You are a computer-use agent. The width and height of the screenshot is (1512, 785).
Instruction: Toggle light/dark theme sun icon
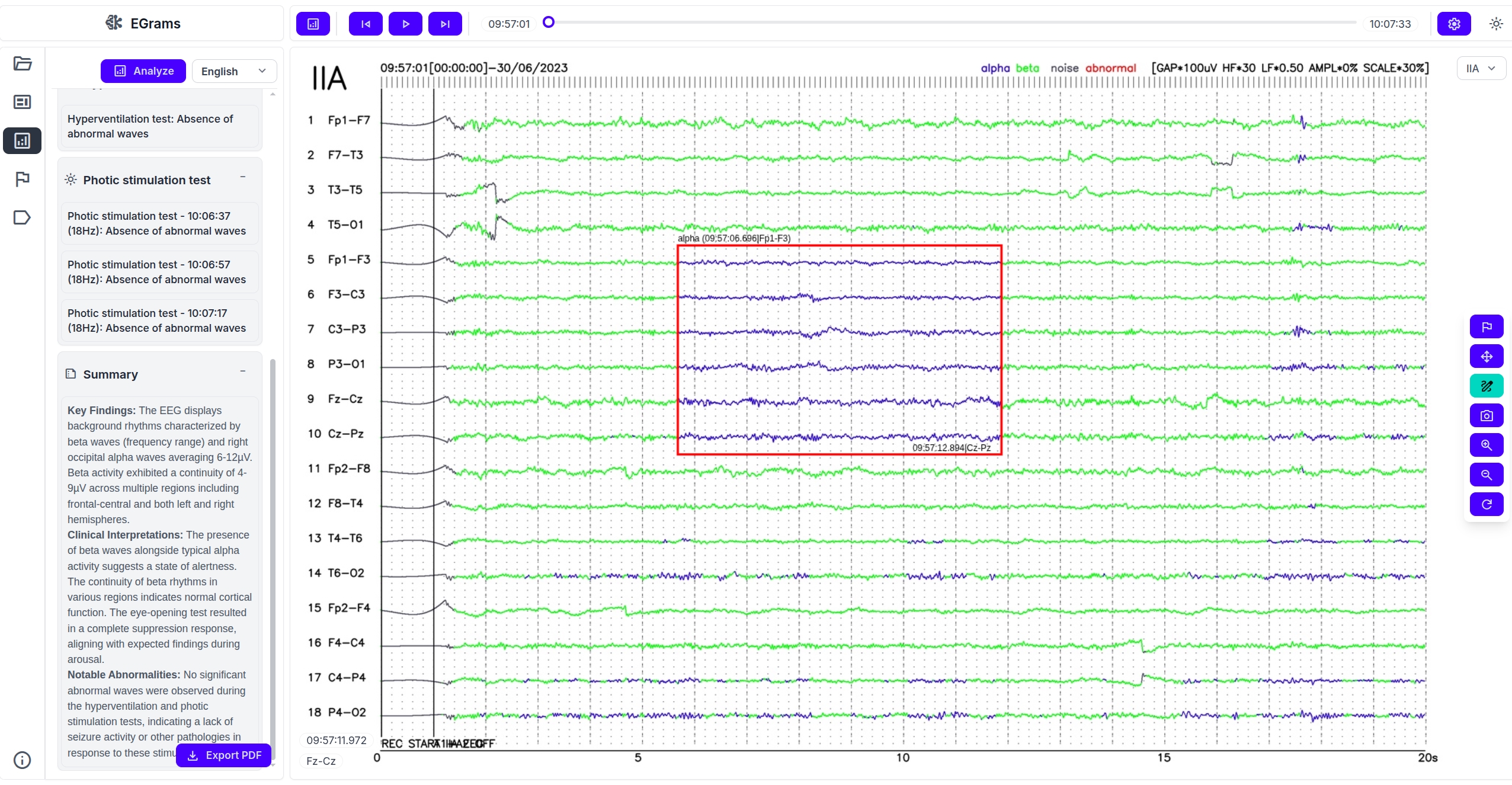[1495, 24]
